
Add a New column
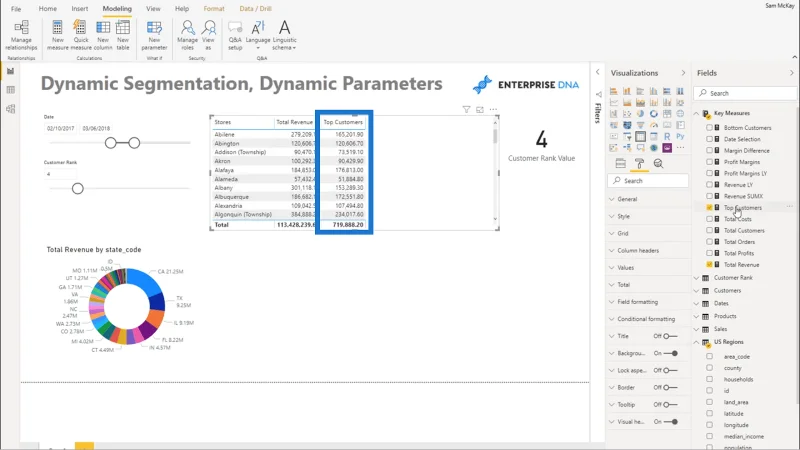pyautogui.click(x=103, y=35)
